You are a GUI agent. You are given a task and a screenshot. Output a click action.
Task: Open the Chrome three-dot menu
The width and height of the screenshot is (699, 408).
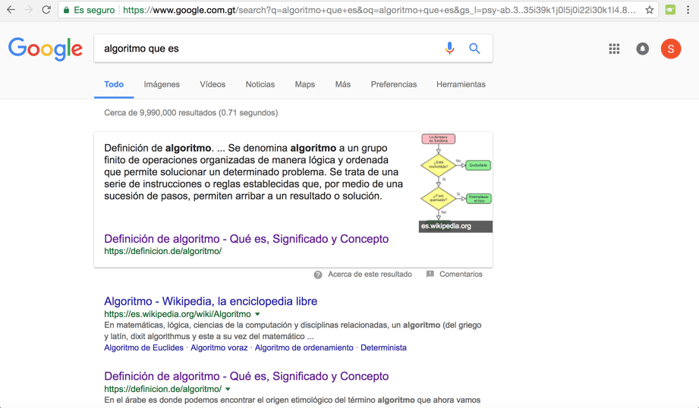tap(688, 10)
